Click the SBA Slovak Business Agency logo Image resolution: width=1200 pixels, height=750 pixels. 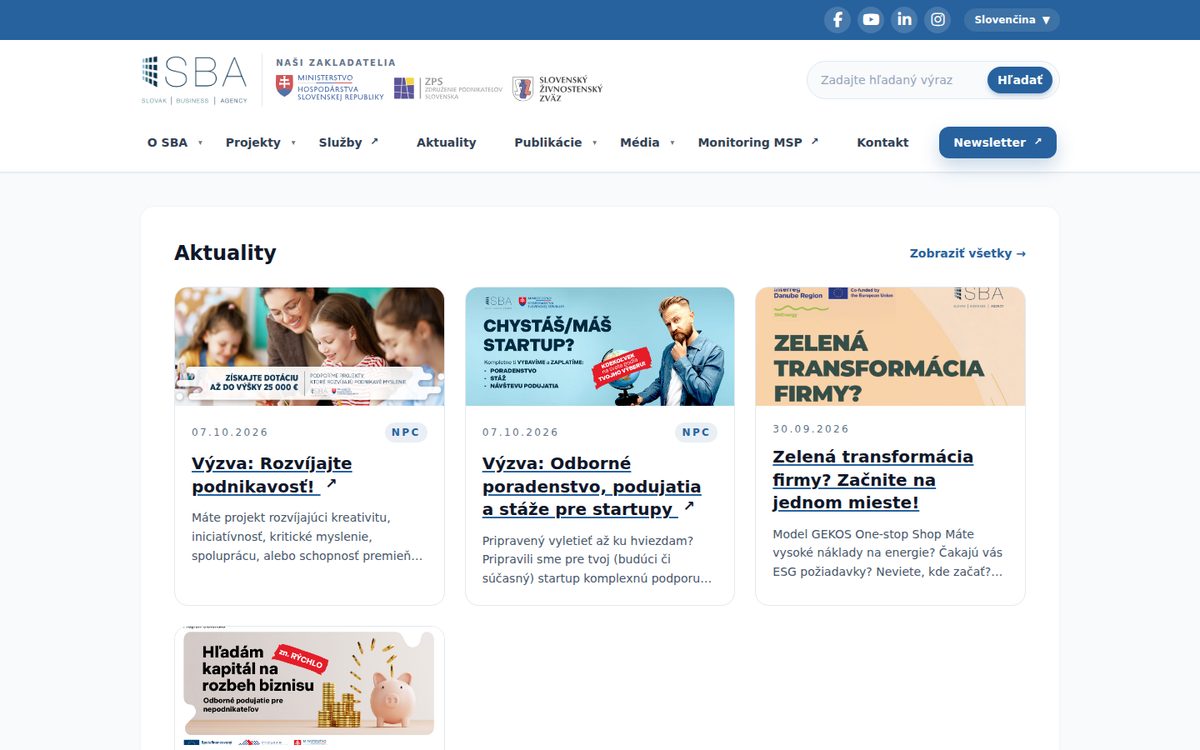click(194, 80)
